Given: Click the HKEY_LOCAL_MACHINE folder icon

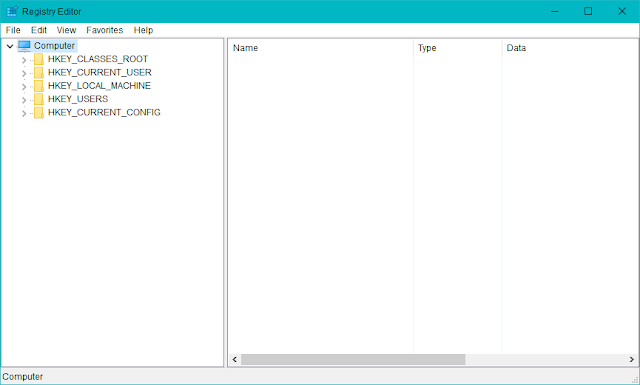Looking at the screenshot, I should click(39, 86).
